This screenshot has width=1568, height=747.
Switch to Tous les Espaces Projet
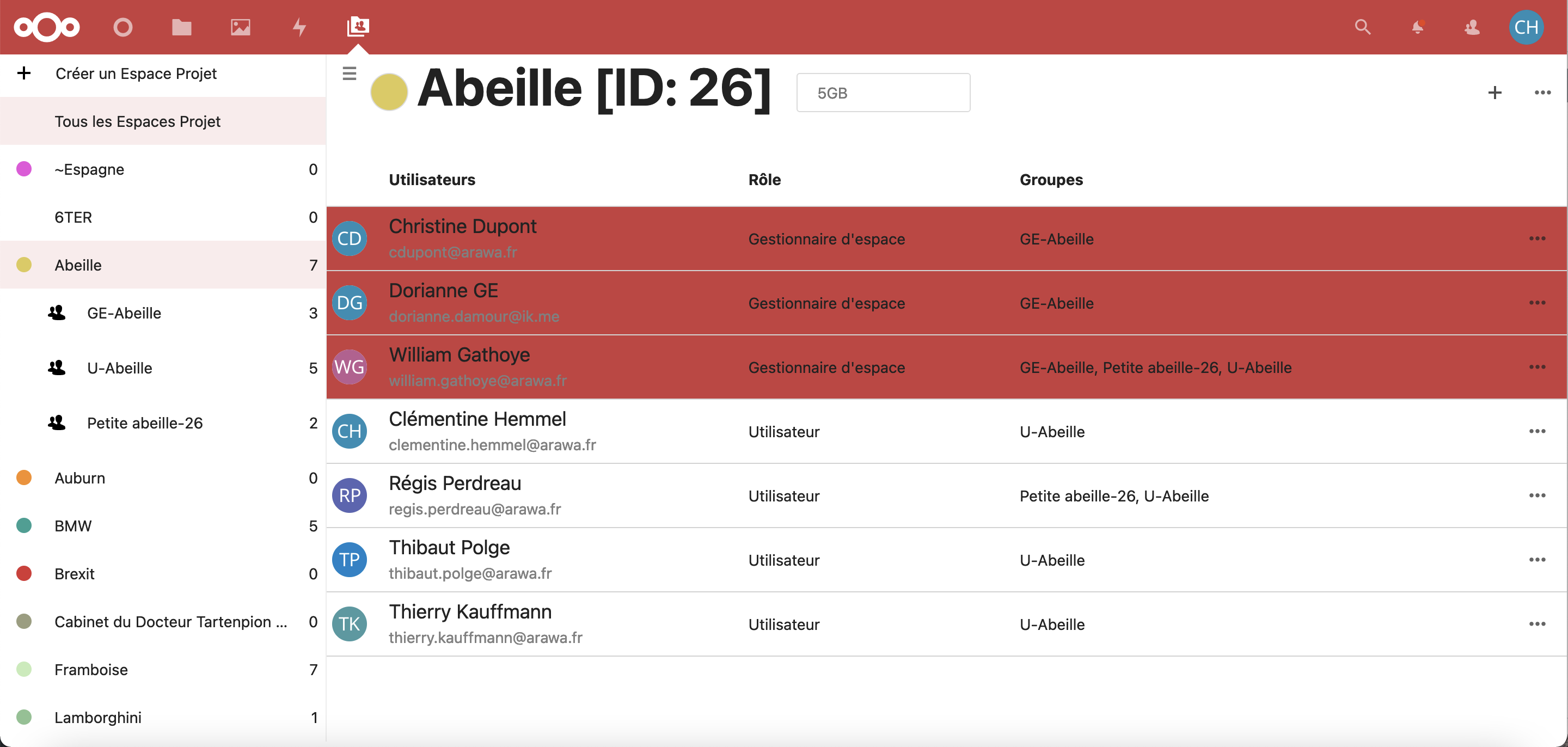(x=138, y=121)
